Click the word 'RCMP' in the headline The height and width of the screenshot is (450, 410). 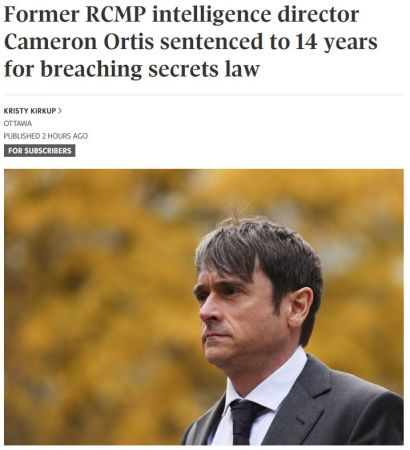point(116,15)
